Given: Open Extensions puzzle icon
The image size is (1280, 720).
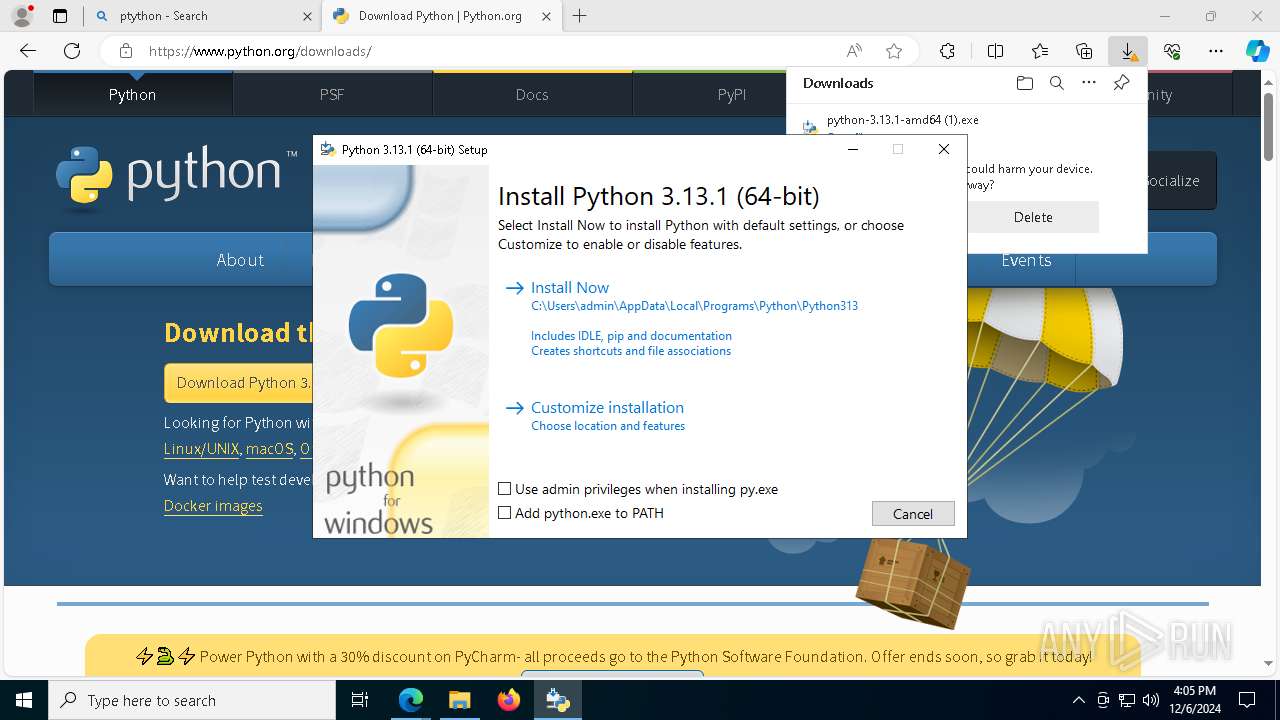Looking at the screenshot, I should coord(947,51).
